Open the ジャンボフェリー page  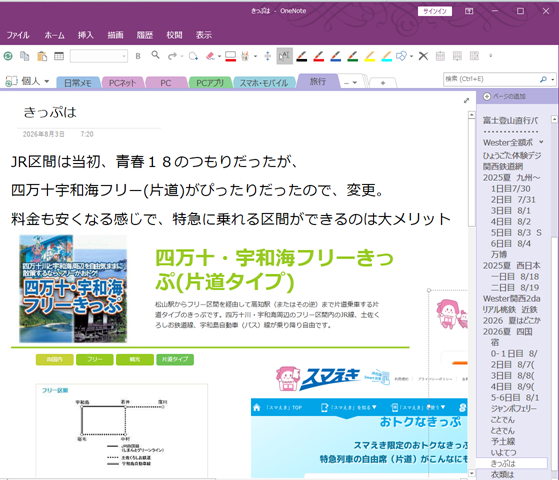click(x=513, y=408)
